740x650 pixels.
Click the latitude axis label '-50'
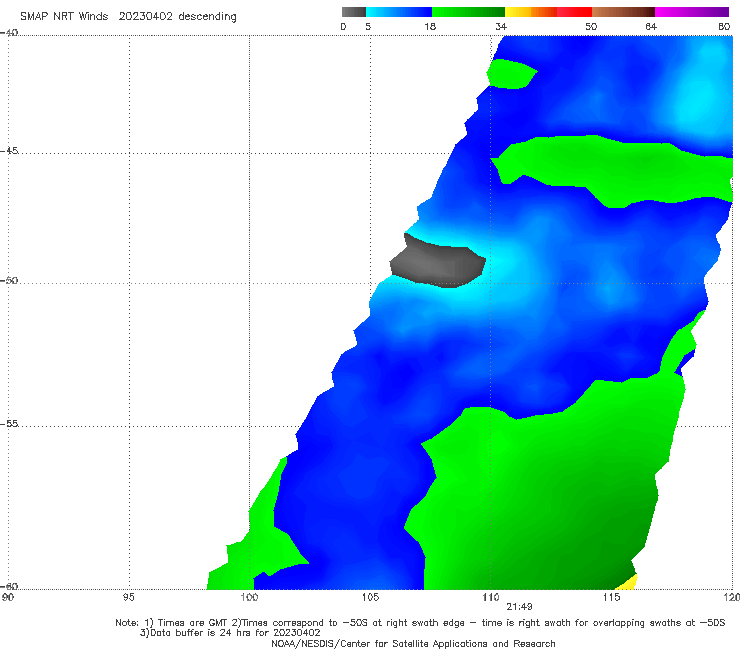coord(9,280)
